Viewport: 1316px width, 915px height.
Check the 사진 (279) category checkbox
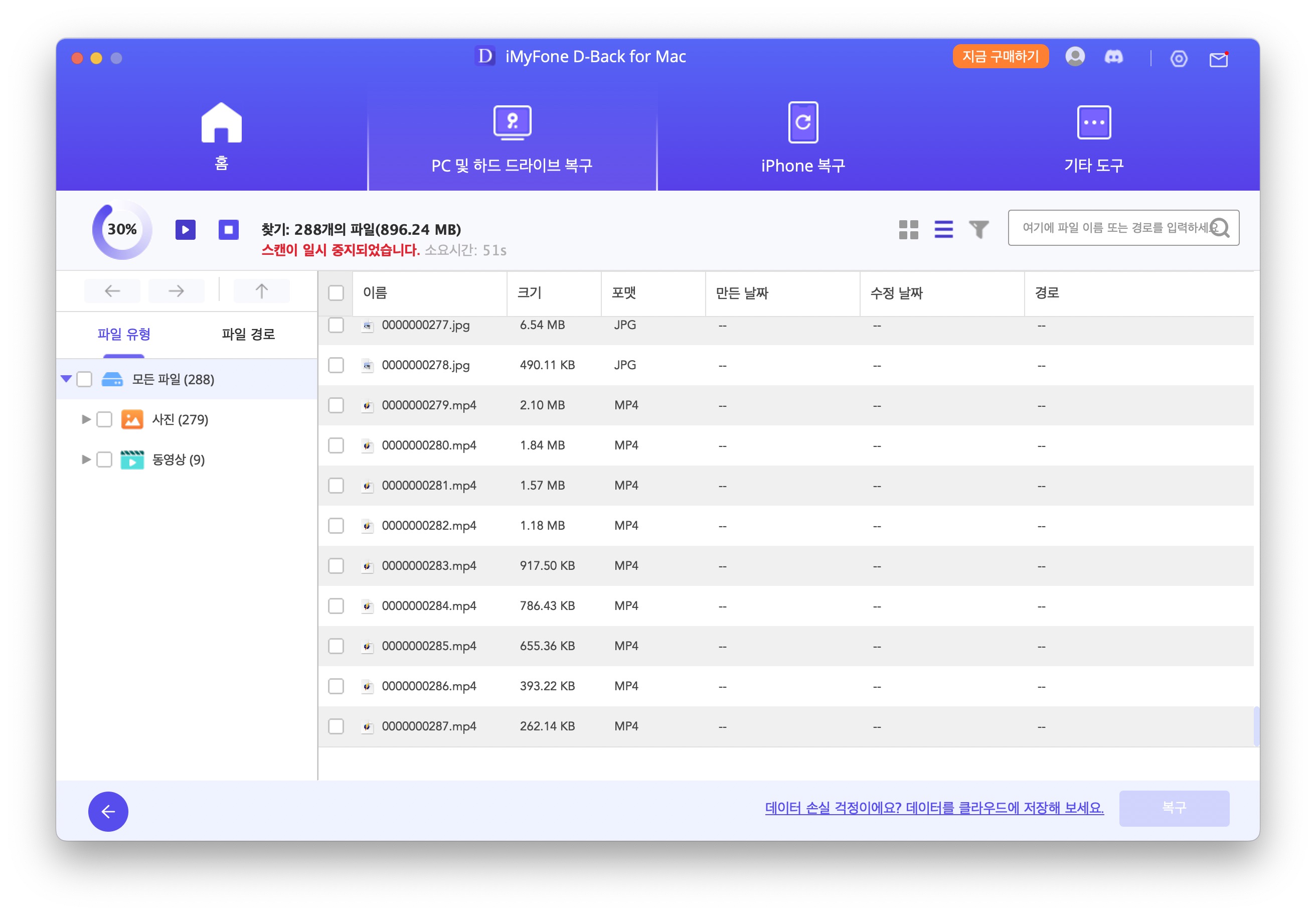104,420
